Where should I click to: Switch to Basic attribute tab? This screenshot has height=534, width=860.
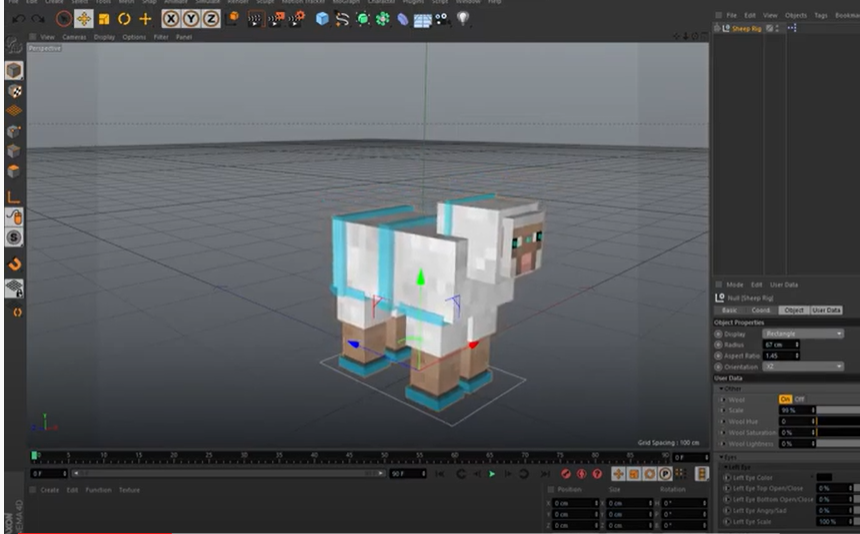[729, 310]
